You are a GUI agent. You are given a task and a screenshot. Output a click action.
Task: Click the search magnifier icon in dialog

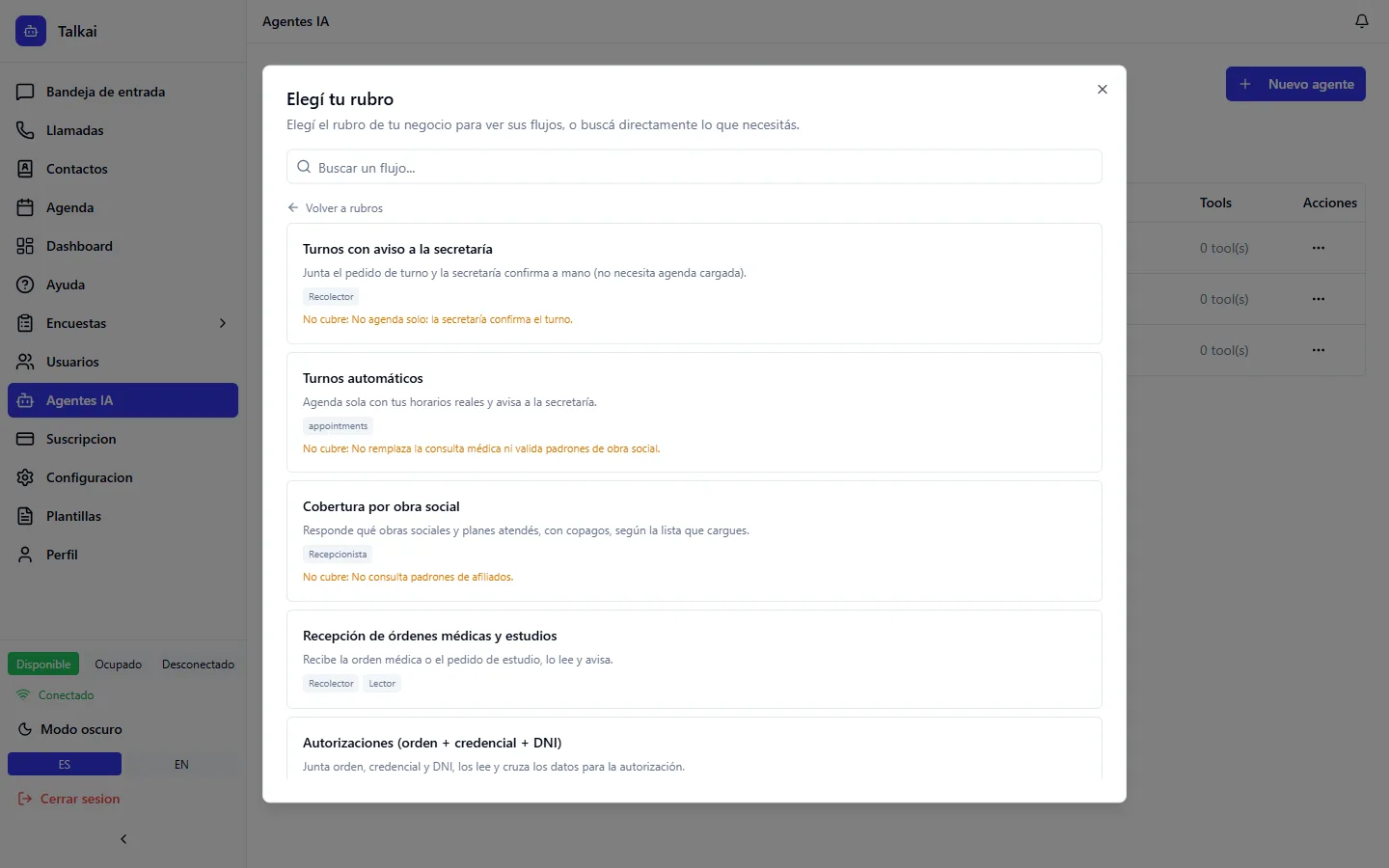pyautogui.click(x=304, y=167)
